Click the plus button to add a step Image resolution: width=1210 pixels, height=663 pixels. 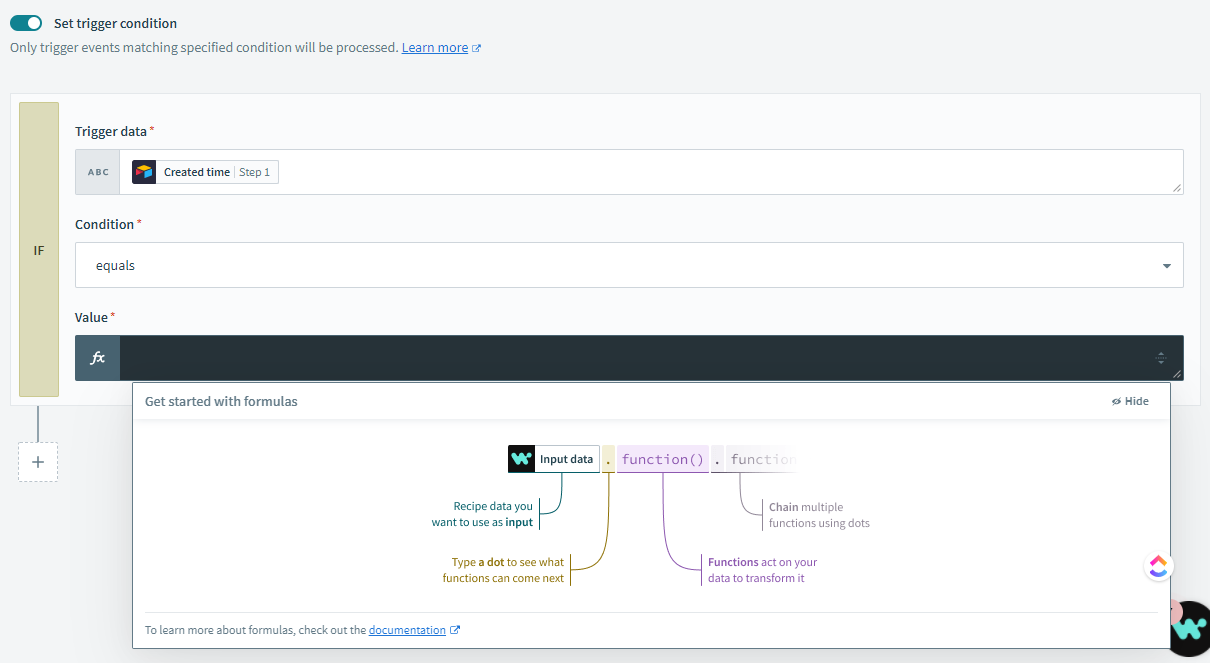(37, 462)
